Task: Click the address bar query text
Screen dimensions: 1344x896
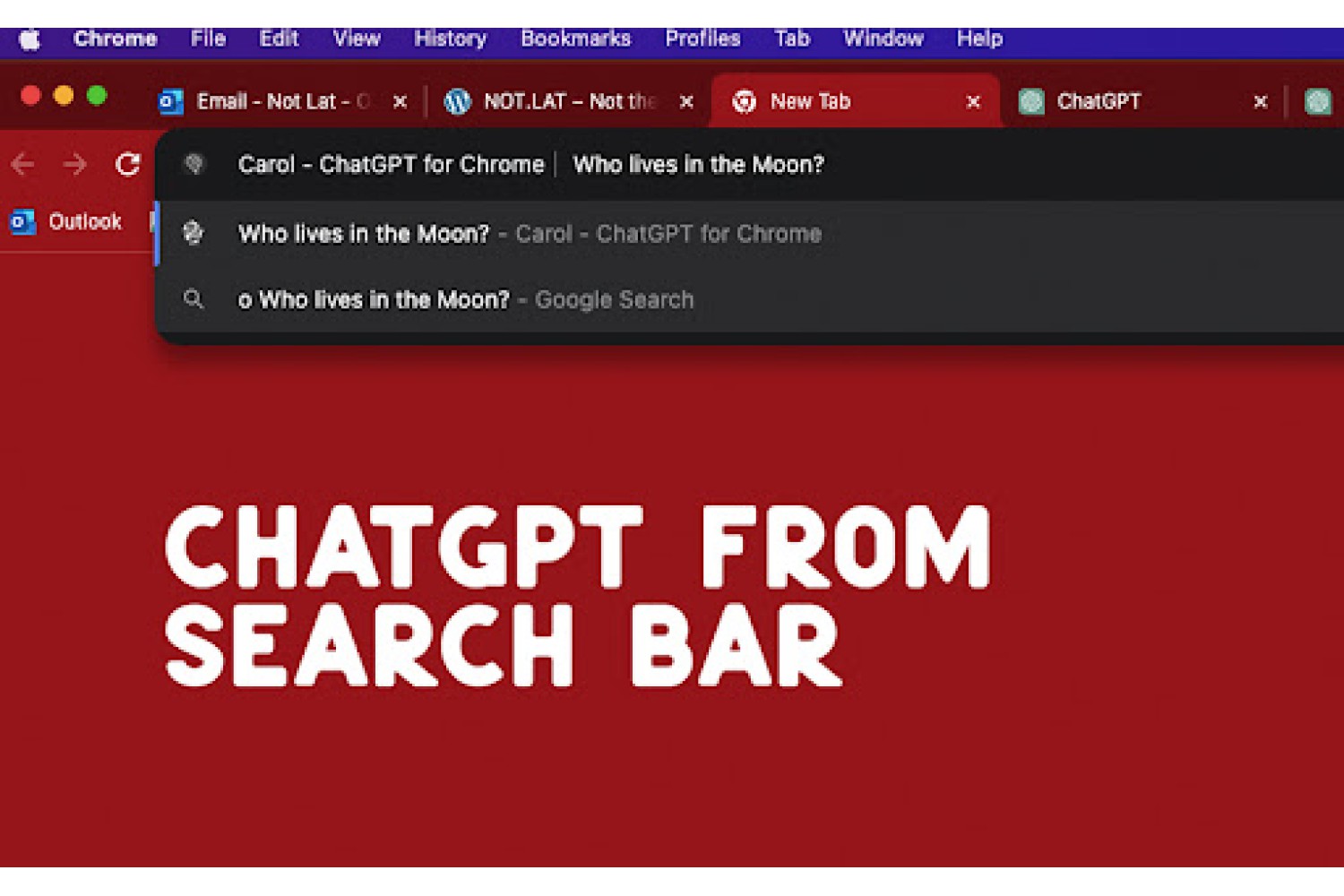Action: click(698, 165)
